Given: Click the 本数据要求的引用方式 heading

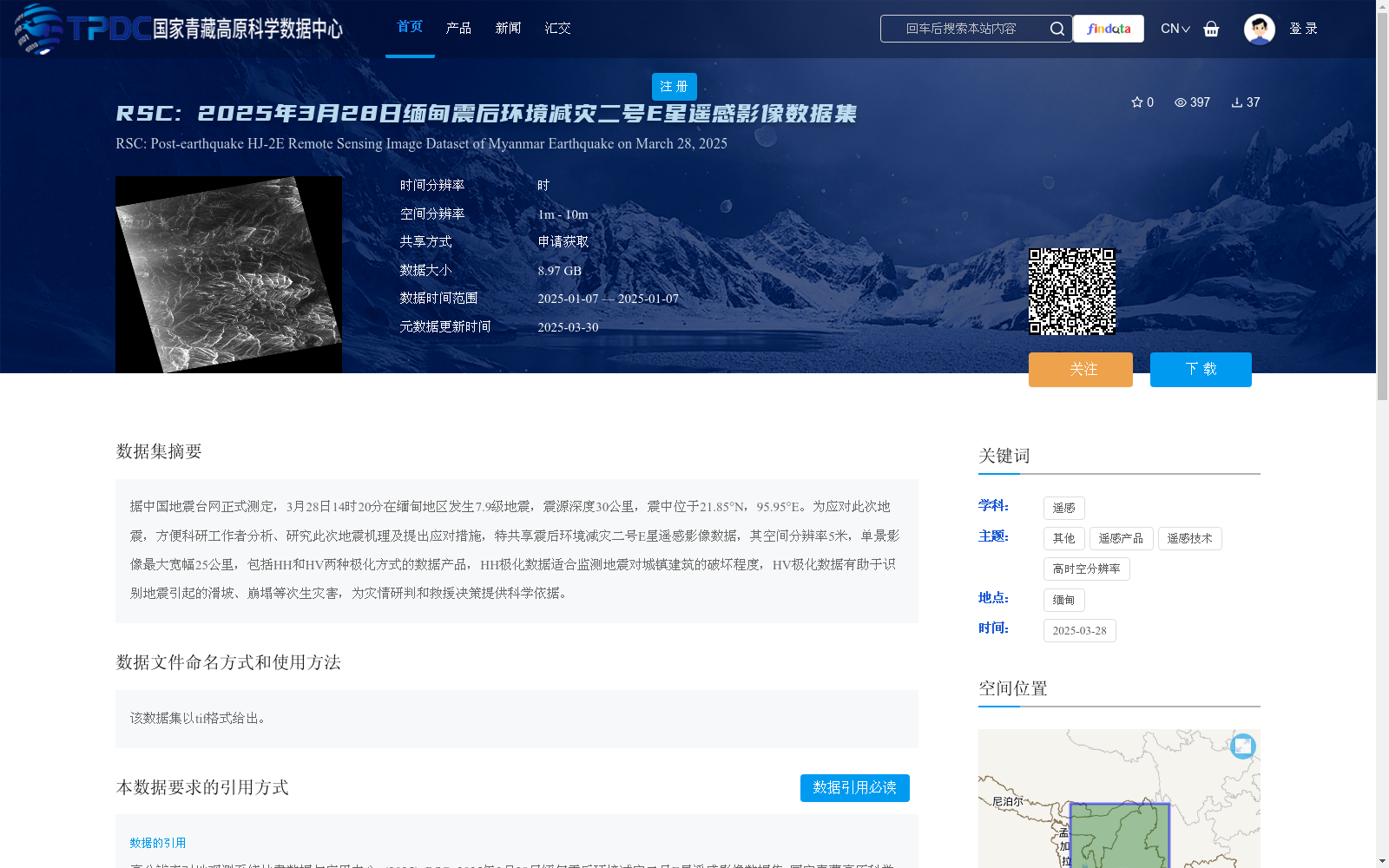Looking at the screenshot, I should (202, 787).
